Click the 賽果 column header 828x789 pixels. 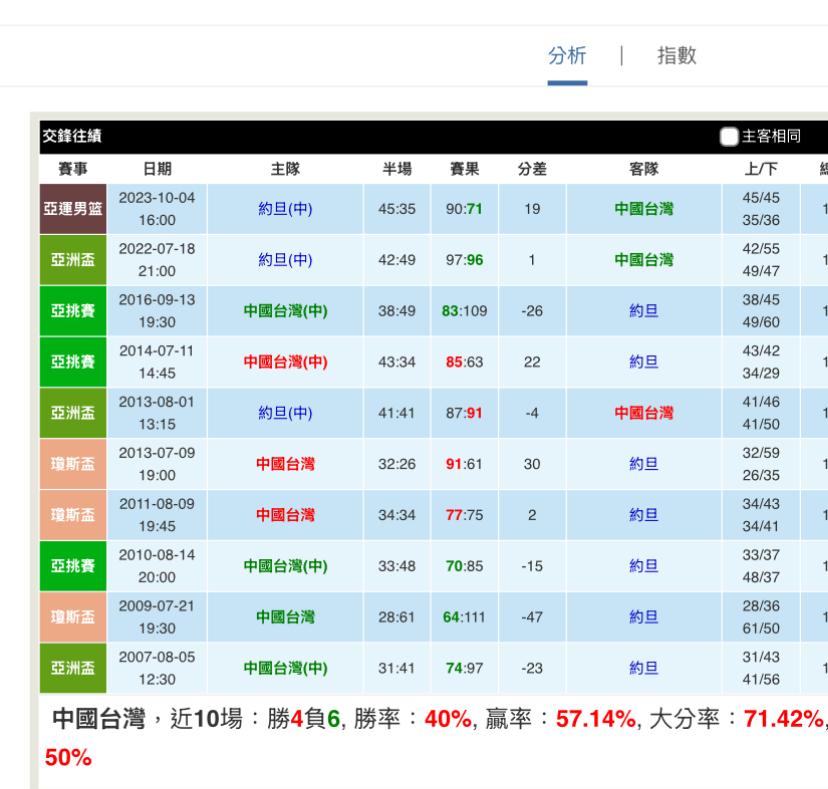pos(464,169)
